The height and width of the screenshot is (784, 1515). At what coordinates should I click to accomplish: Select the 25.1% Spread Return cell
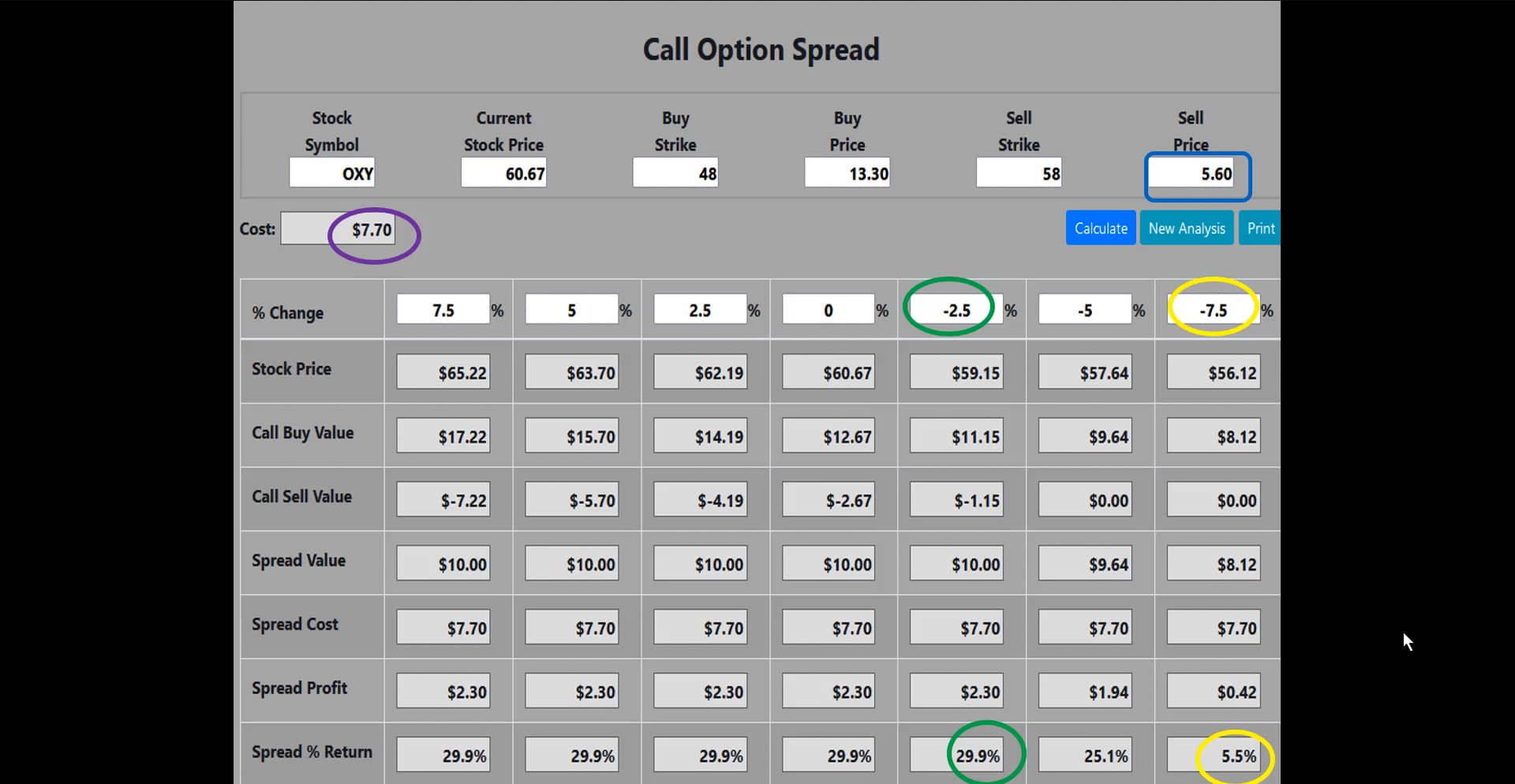click(x=1085, y=756)
